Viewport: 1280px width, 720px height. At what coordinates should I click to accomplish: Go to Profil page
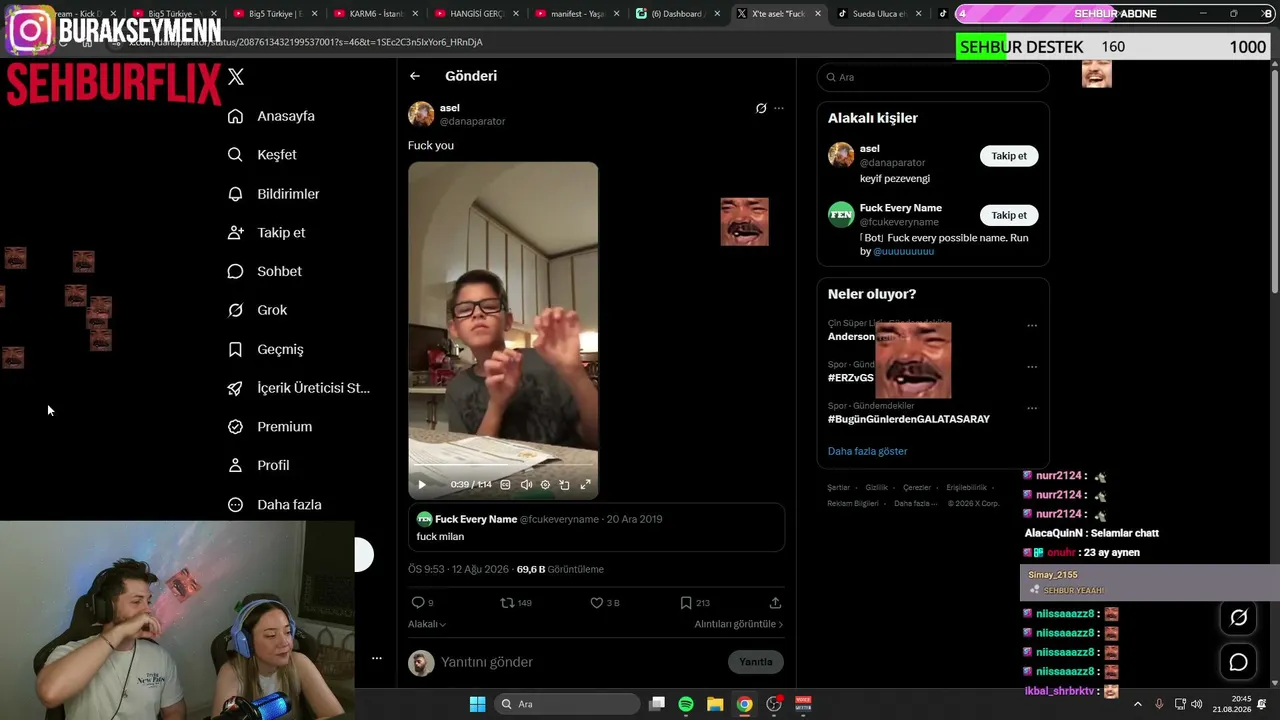click(x=258, y=466)
